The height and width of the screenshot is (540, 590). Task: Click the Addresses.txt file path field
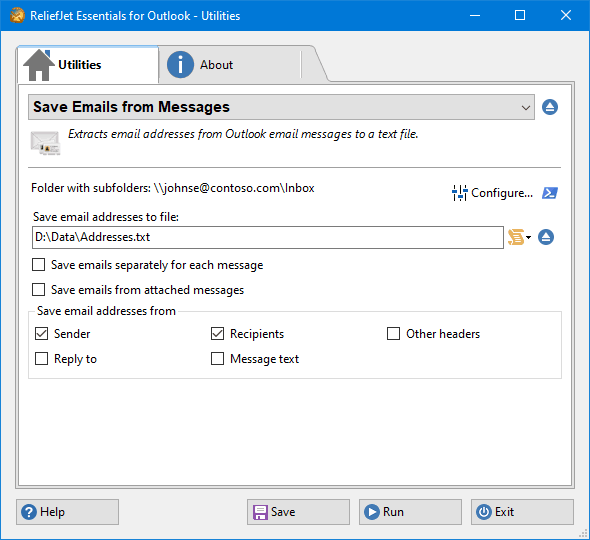pos(268,237)
